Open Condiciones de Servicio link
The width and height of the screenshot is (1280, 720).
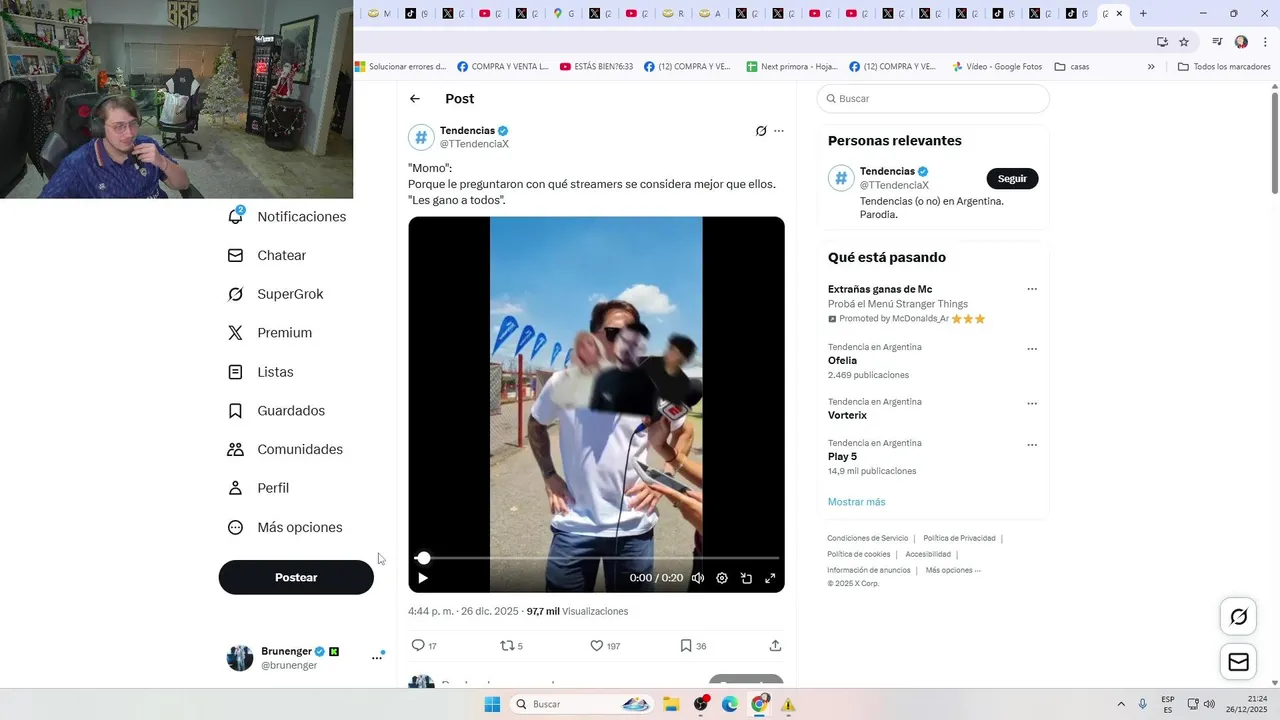pyautogui.click(x=867, y=538)
